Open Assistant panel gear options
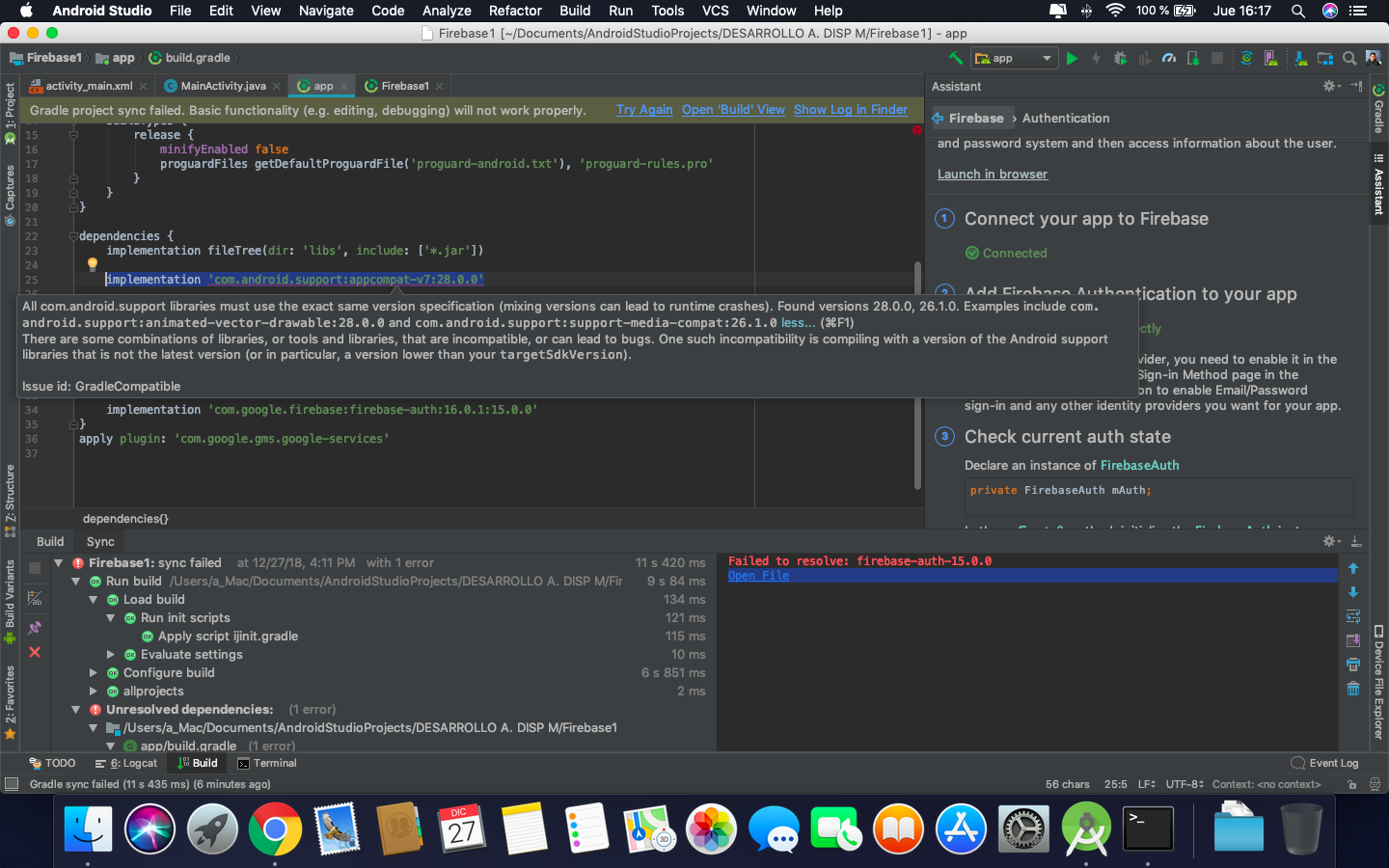The width and height of the screenshot is (1389, 868). pyautogui.click(x=1331, y=86)
